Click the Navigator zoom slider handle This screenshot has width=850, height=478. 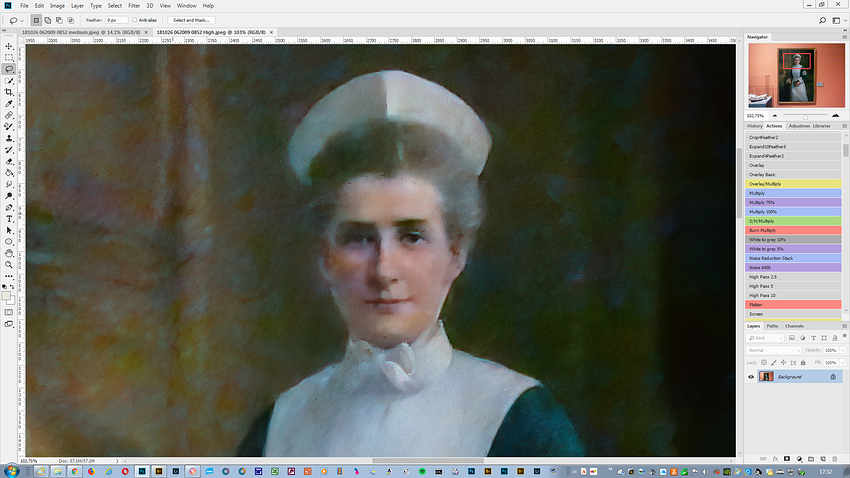805,117
